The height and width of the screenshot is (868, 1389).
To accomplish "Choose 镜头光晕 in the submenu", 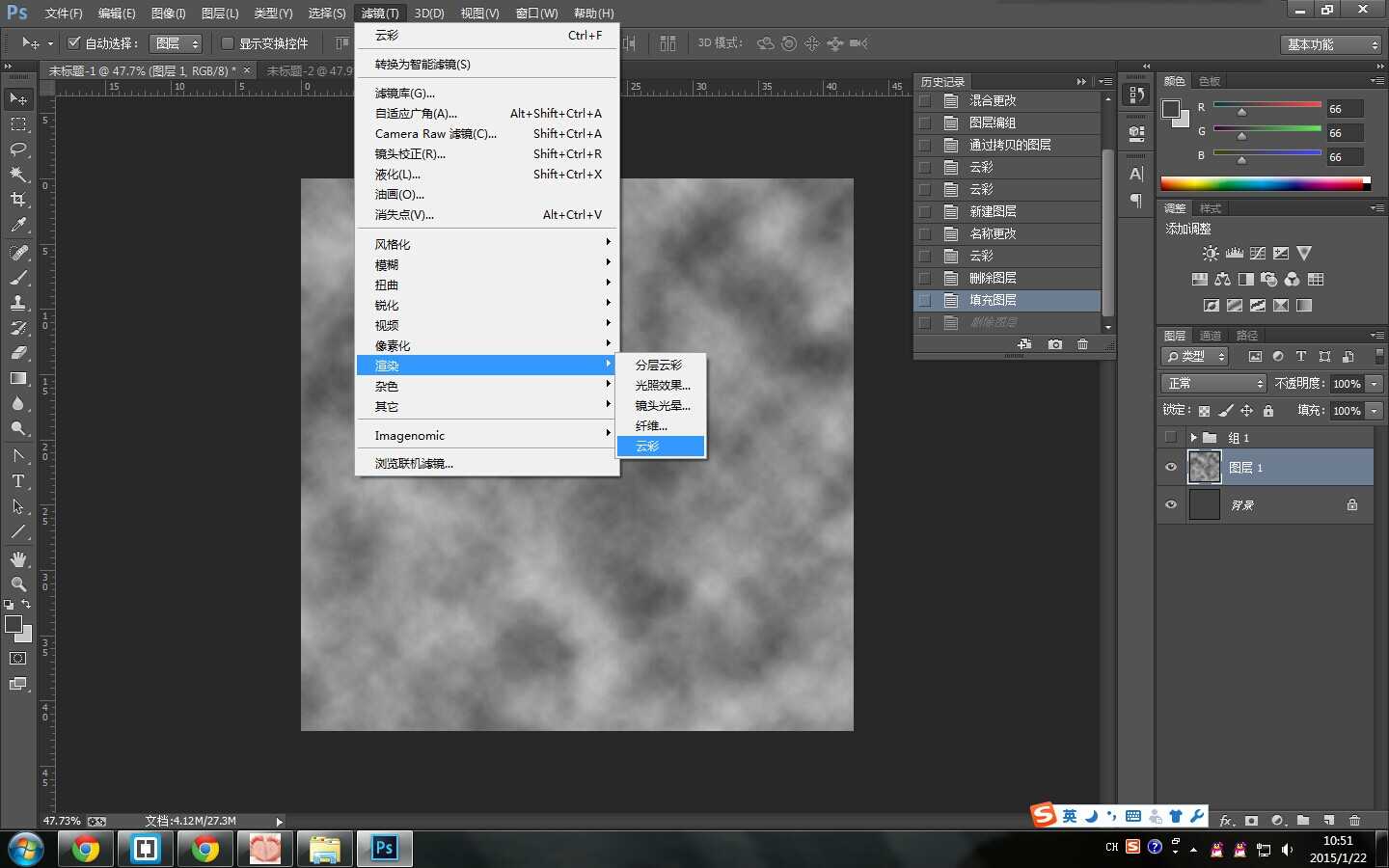I will click(x=662, y=406).
